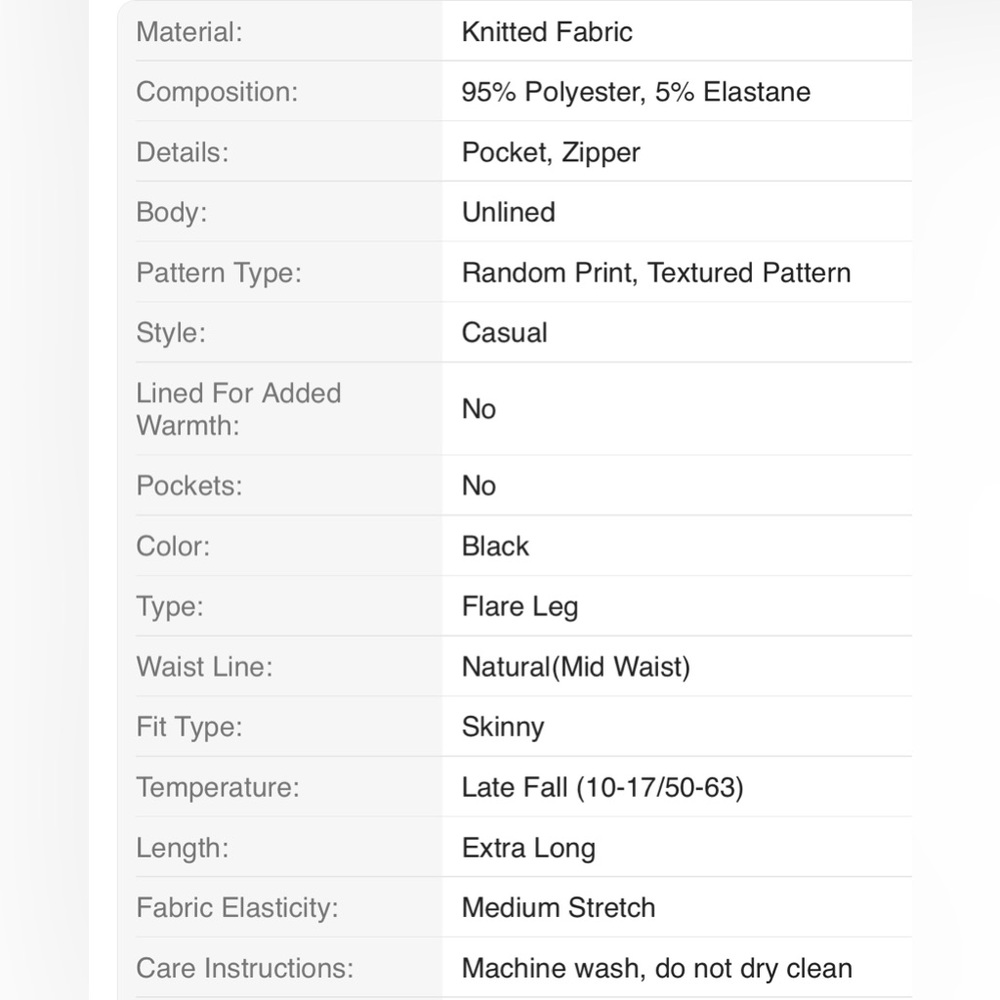Click the Black color value
Viewport: 1000px width, 1000px height.
click(x=495, y=546)
